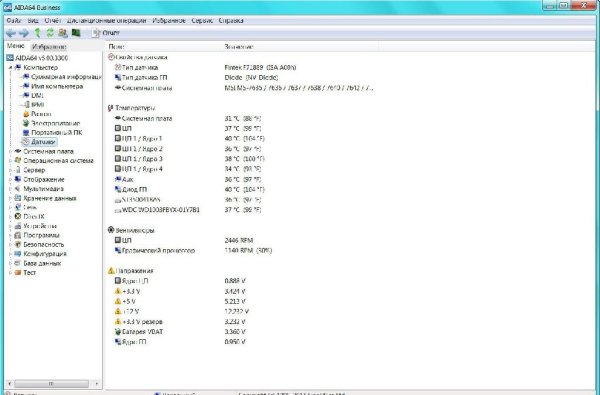Open the Дистанционные операции menu
The width and height of the screenshot is (600, 395).
106,21
